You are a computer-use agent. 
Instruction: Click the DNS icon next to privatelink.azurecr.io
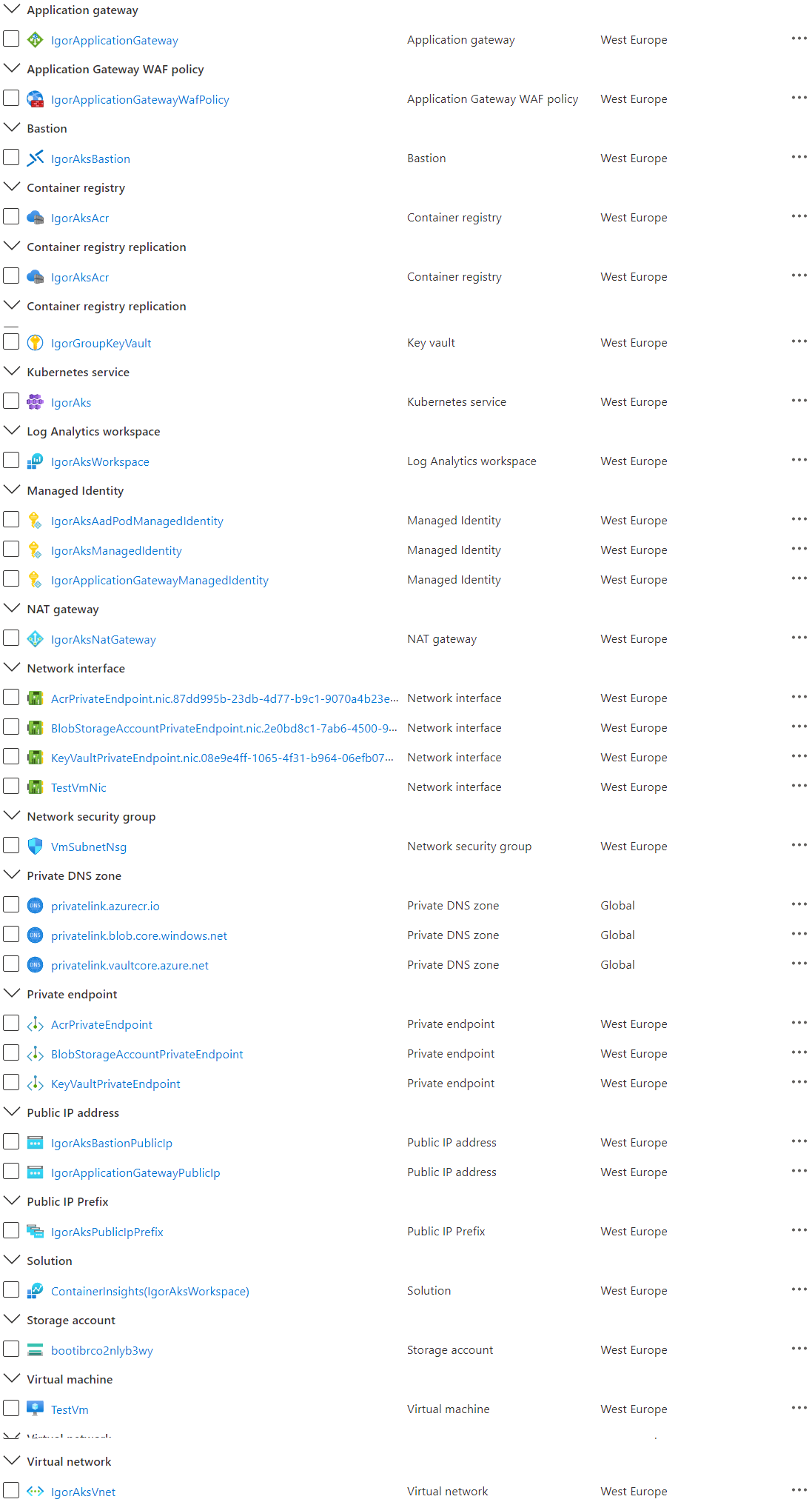click(x=35, y=906)
